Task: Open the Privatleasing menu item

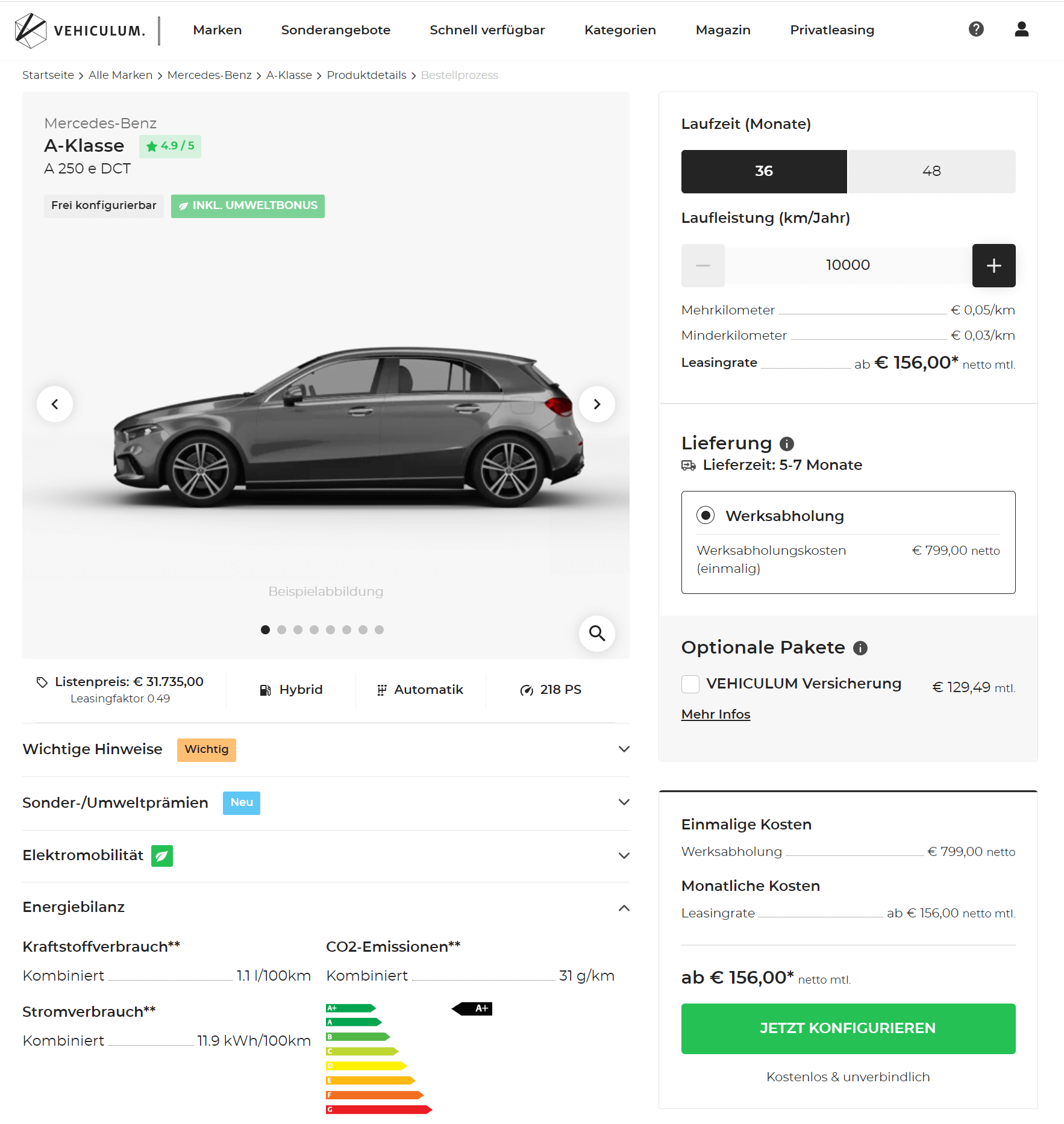Action: pyautogui.click(x=832, y=30)
